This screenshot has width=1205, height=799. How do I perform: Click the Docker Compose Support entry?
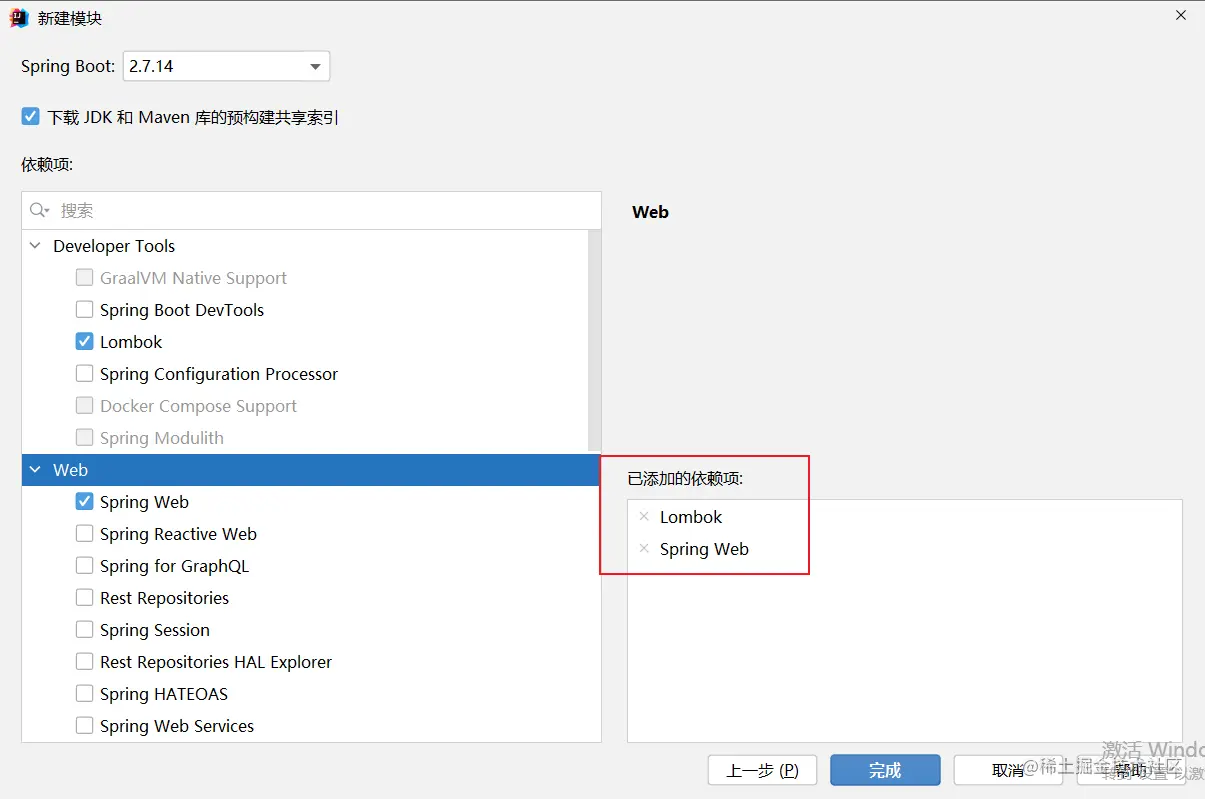tap(198, 406)
